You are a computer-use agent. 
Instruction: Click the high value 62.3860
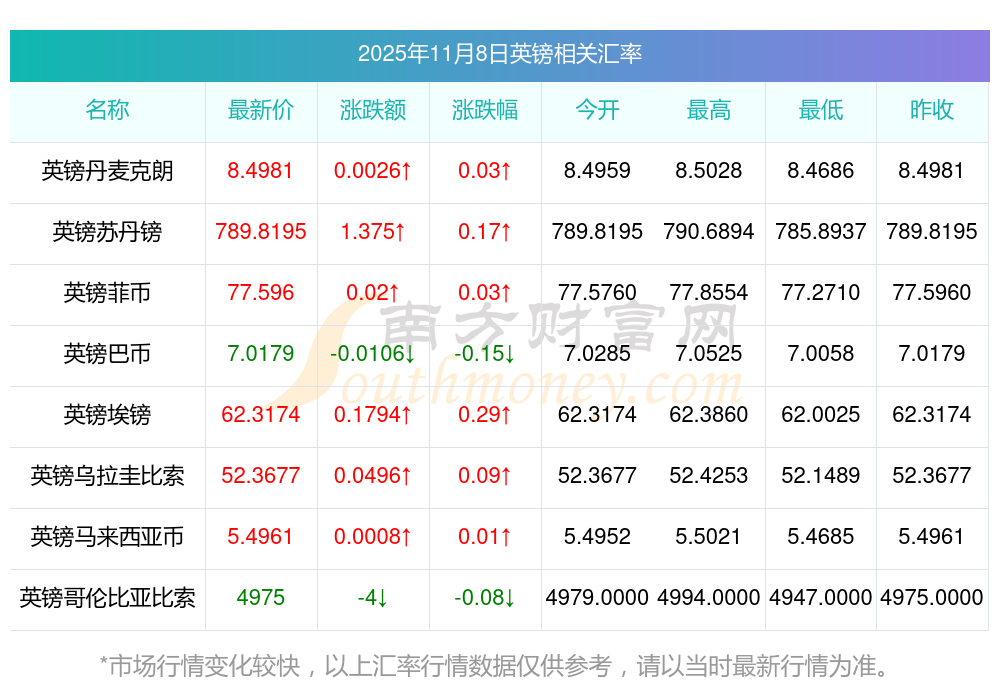(x=709, y=415)
